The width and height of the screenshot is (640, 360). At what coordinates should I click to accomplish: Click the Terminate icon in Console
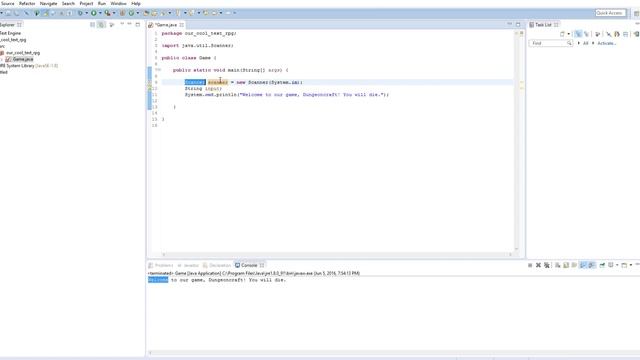pos(530,265)
